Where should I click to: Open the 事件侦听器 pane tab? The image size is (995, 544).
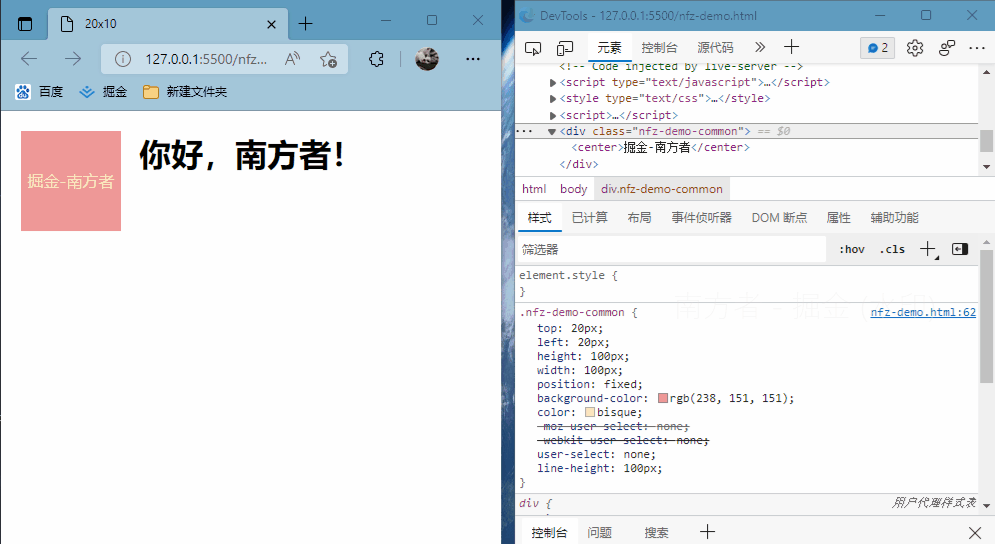pos(701,218)
